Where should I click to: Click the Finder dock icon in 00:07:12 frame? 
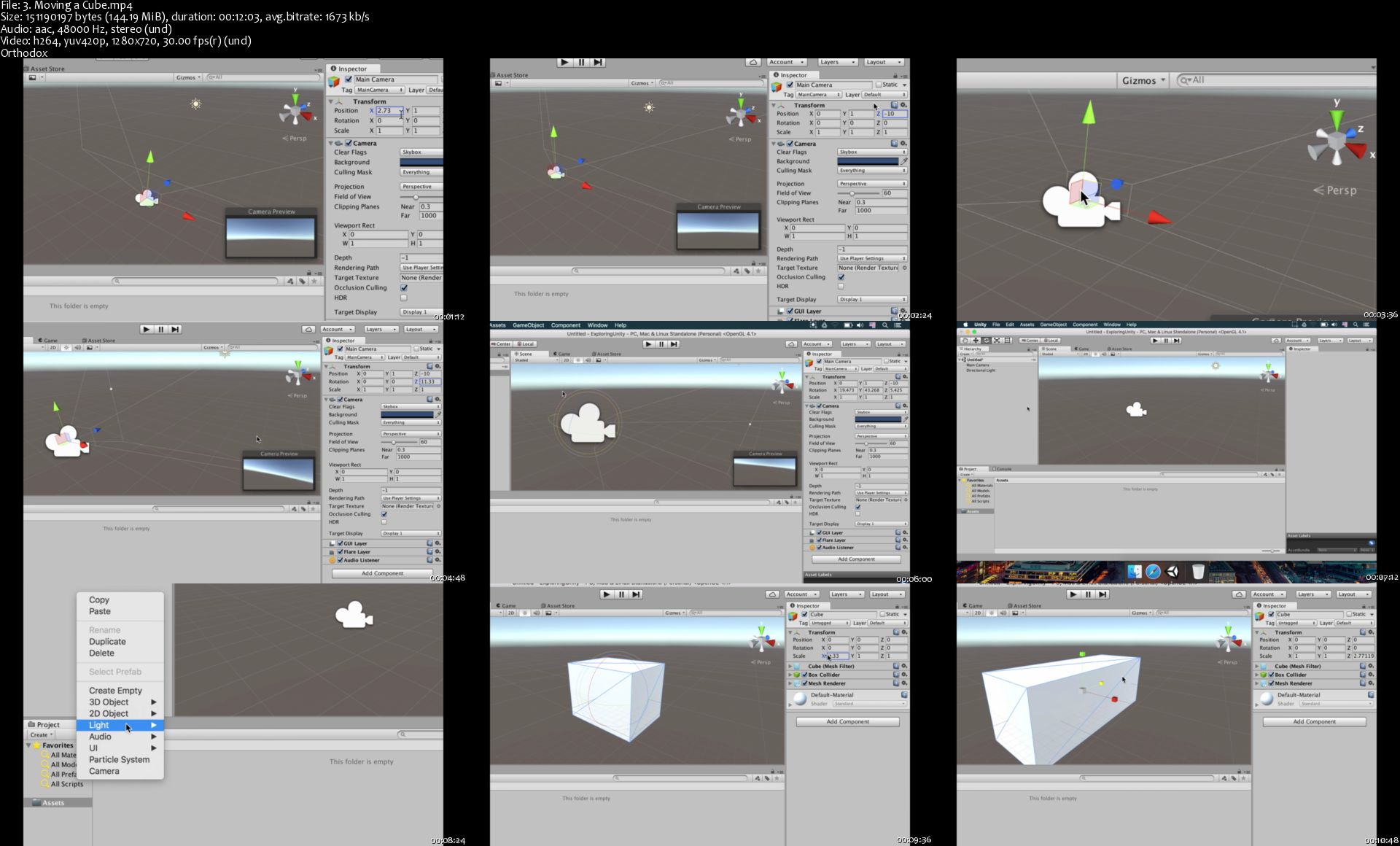click(x=1135, y=572)
